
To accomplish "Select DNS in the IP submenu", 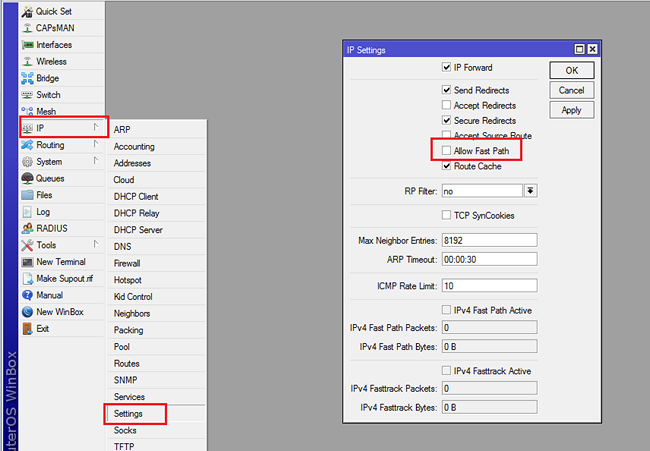I will [157, 247].
